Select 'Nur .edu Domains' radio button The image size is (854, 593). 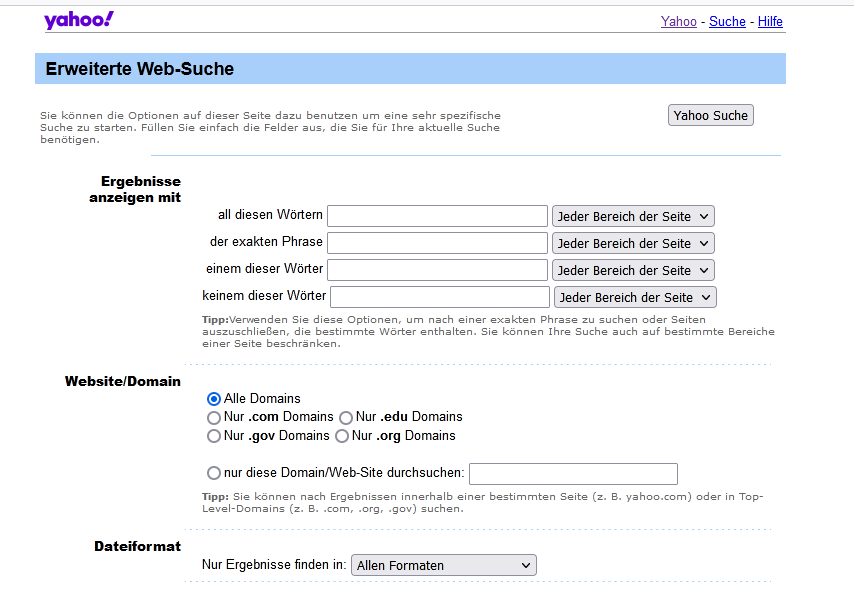pyautogui.click(x=346, y=418)
